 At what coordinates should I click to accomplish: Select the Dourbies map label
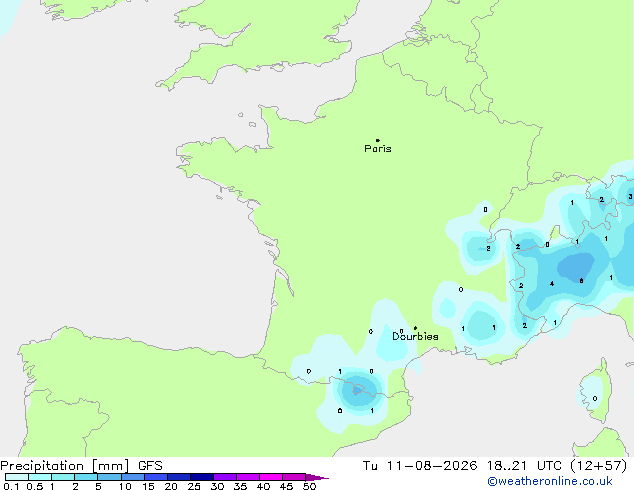tap(415, 336)
